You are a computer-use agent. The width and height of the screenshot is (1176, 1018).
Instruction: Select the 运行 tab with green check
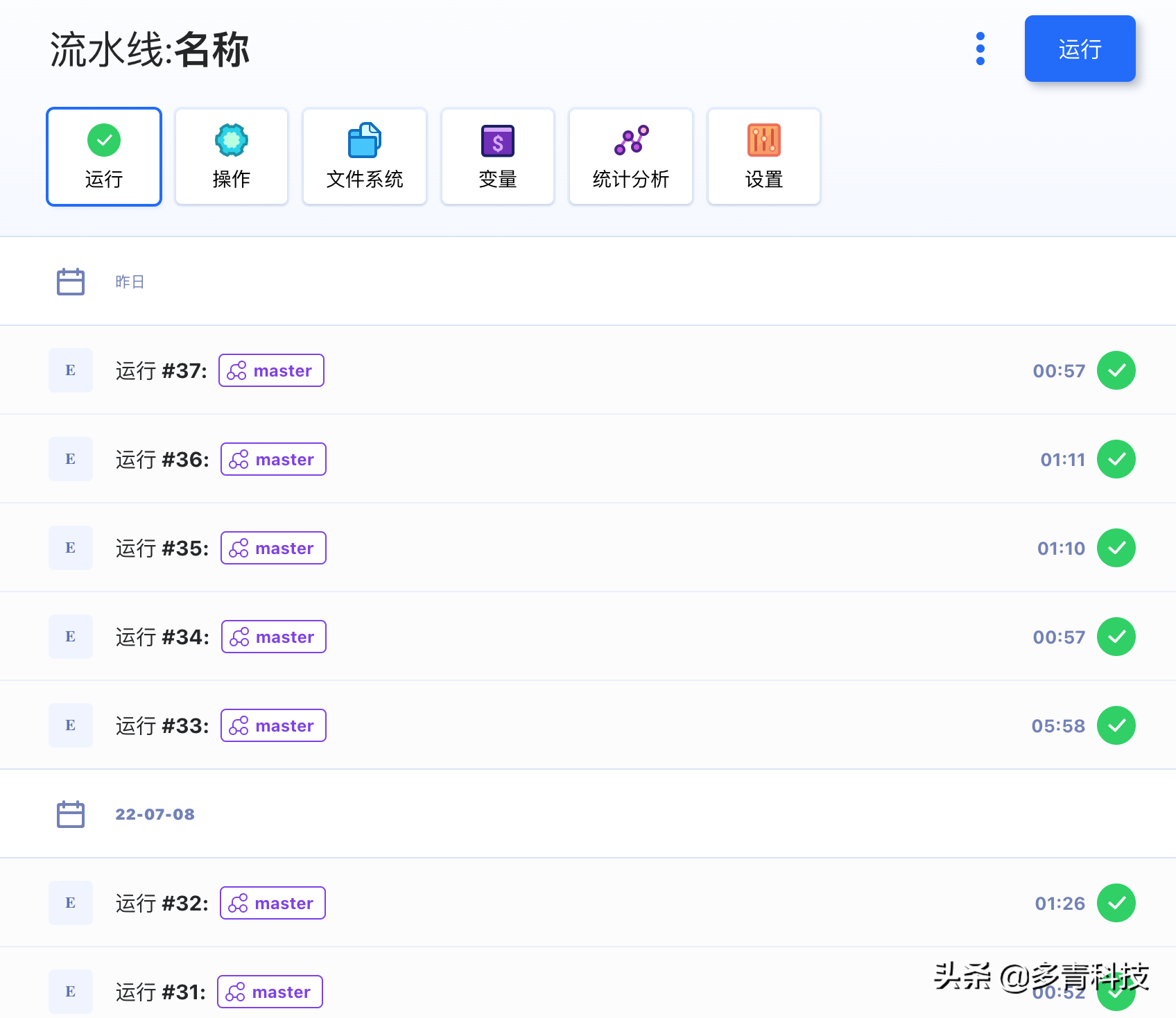click(104, 157)
